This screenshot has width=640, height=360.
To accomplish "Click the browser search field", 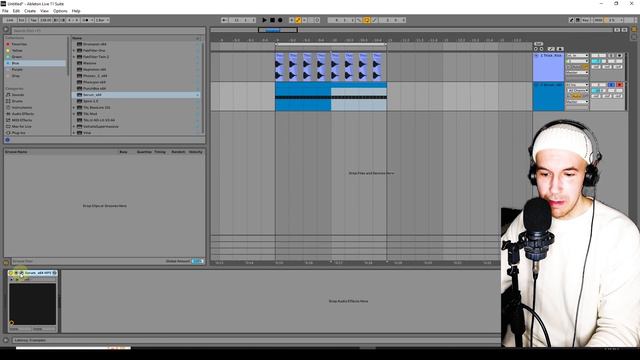I will pyautogui.click(x=108, y=31).
